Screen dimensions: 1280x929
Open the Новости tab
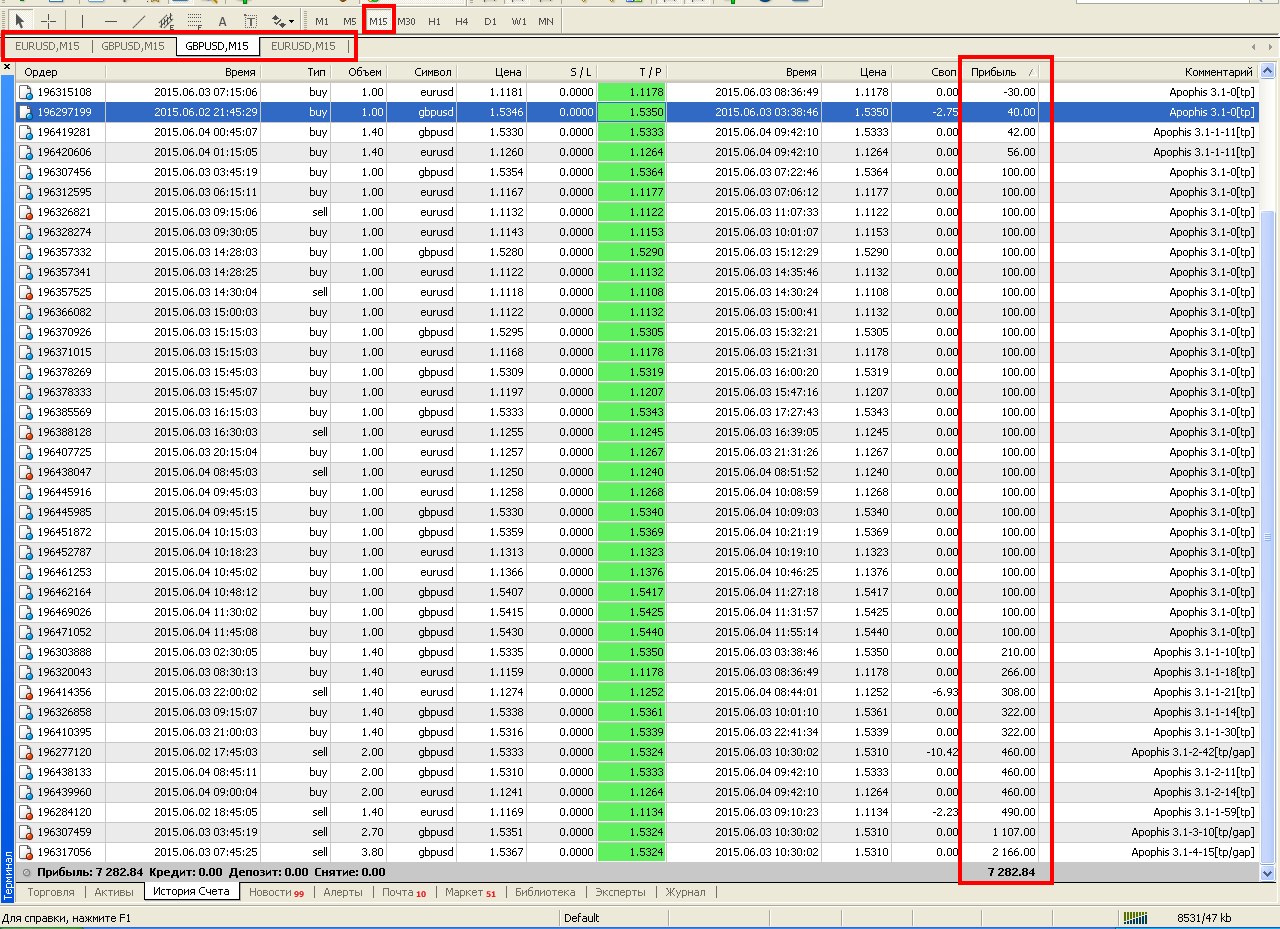[x=276, y=892]
